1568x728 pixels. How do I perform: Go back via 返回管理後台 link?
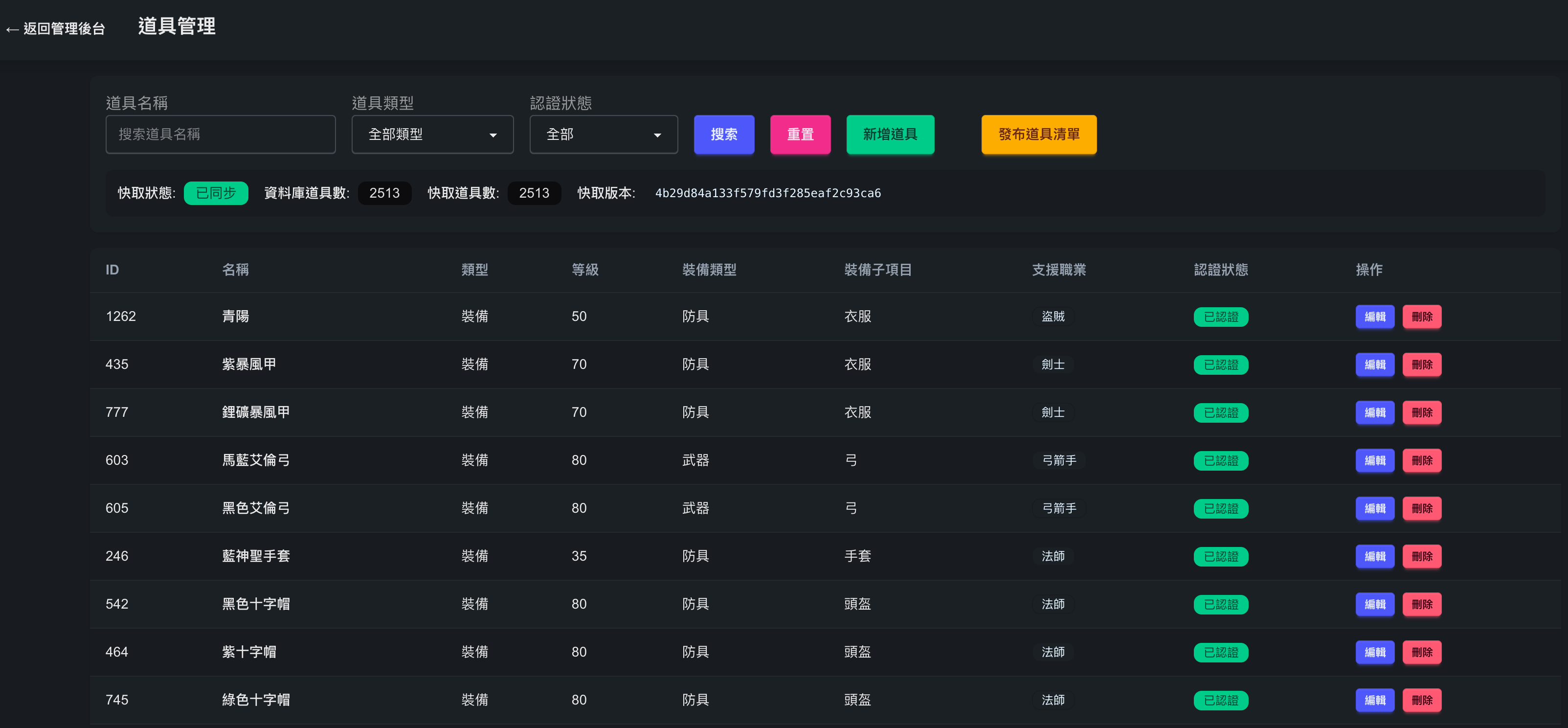55,28
